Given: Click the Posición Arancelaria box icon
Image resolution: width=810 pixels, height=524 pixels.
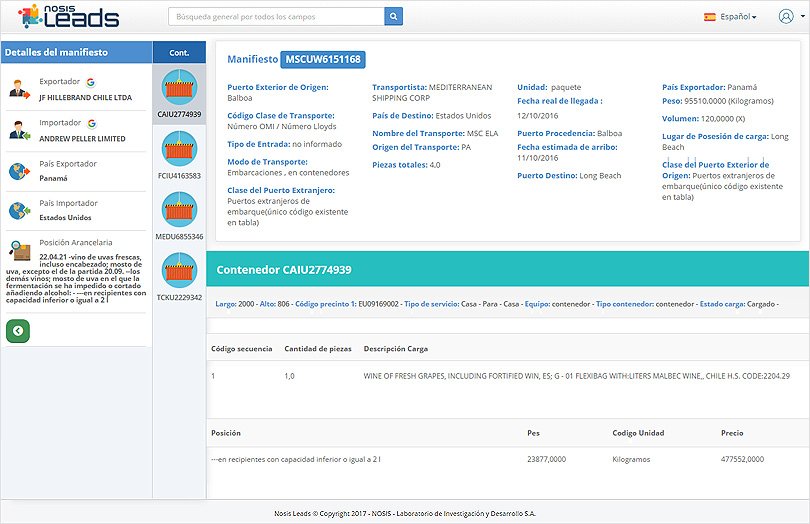Looking at the screenshot, I should coord(20,251).
